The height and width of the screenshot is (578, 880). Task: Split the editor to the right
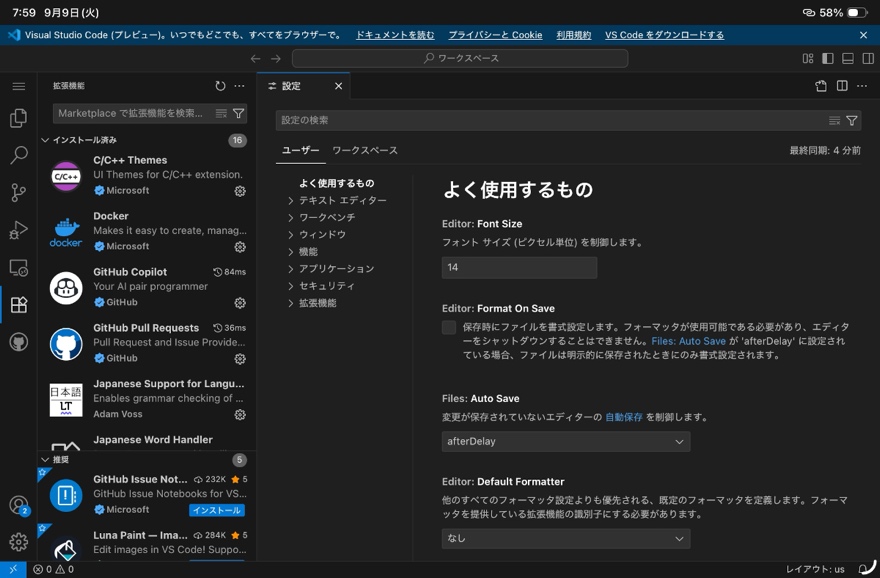click(842, 86)
